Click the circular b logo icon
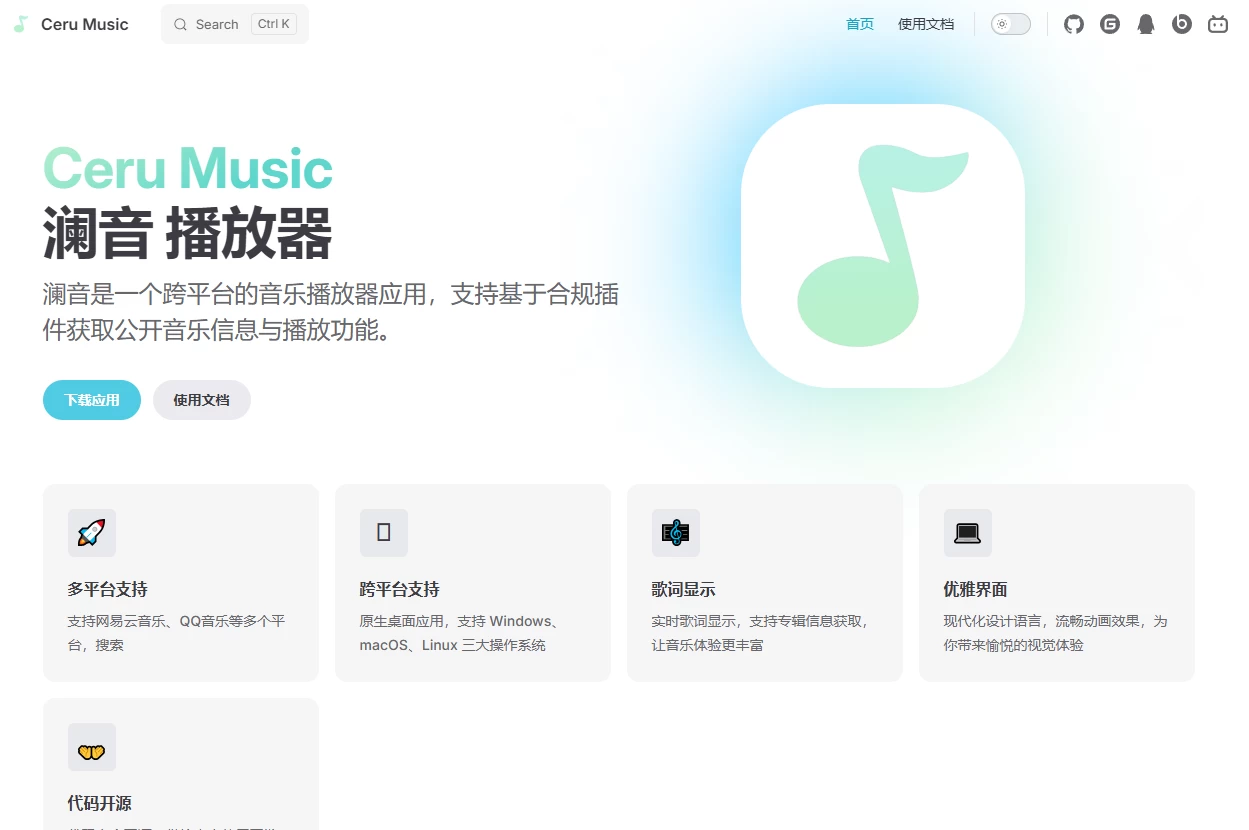This screenshot has height=830, width=1249. [x=1181, y=24]
